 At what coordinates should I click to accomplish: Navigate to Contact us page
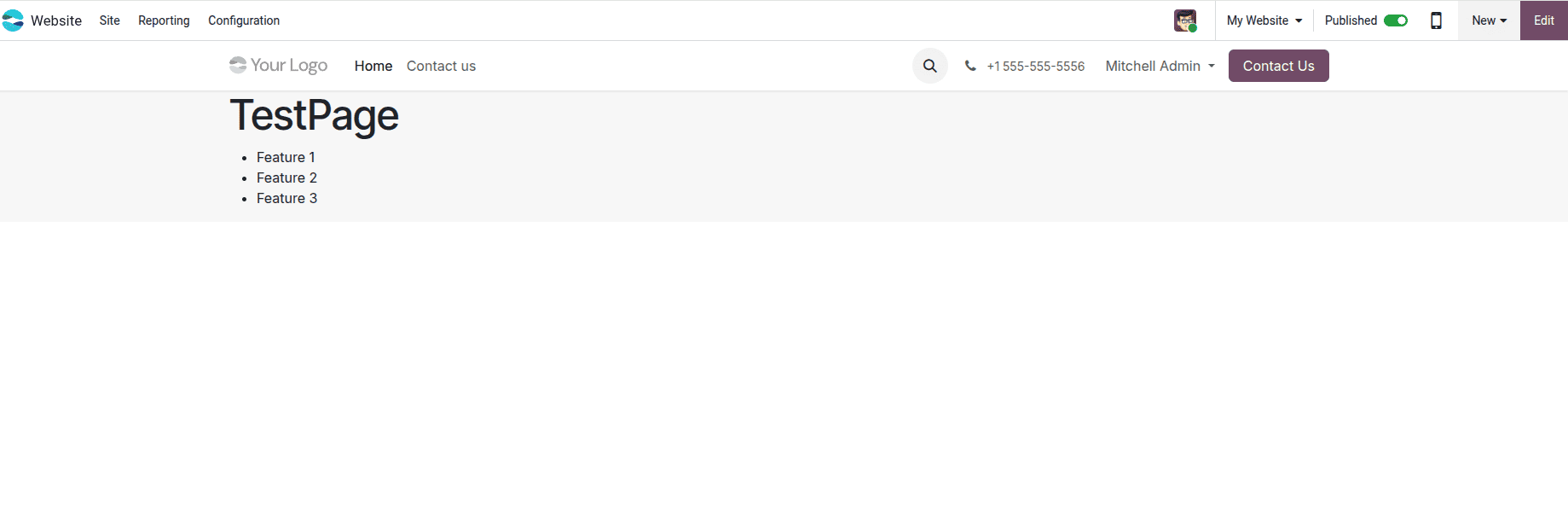coord(441,66)
